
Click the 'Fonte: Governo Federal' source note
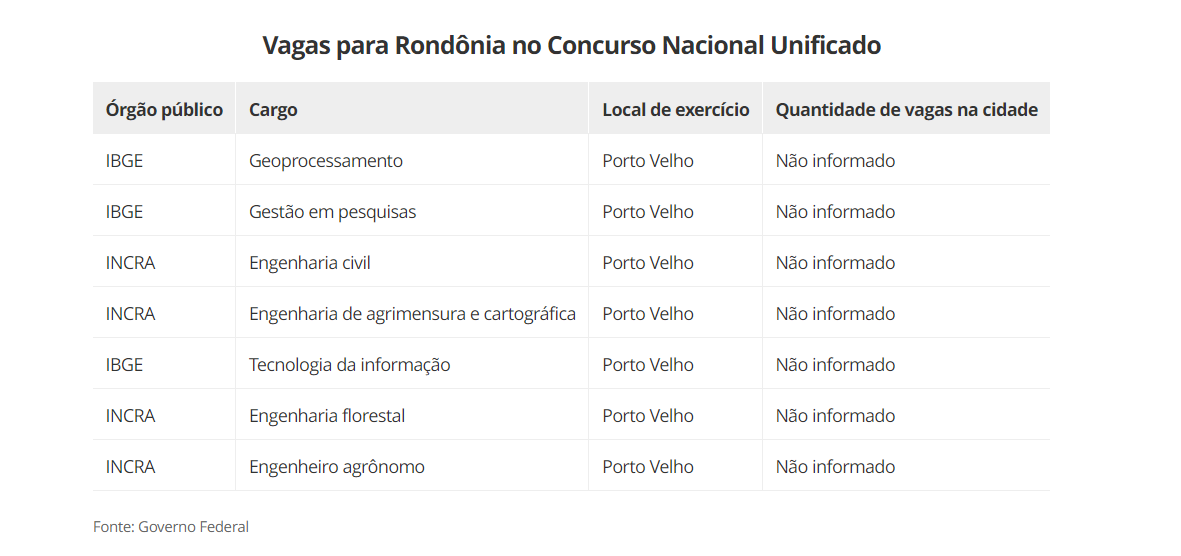click(171, 527)
